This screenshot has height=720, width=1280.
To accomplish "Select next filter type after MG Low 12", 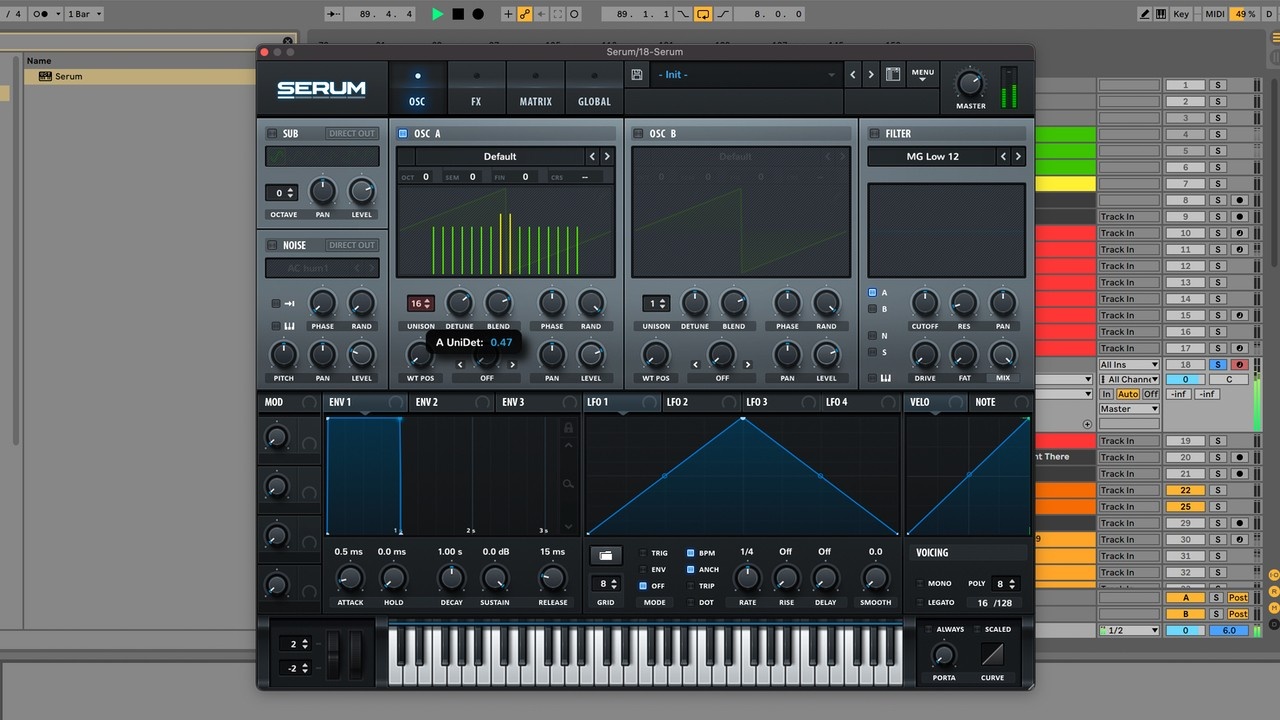I will (x=1018, y=157).
